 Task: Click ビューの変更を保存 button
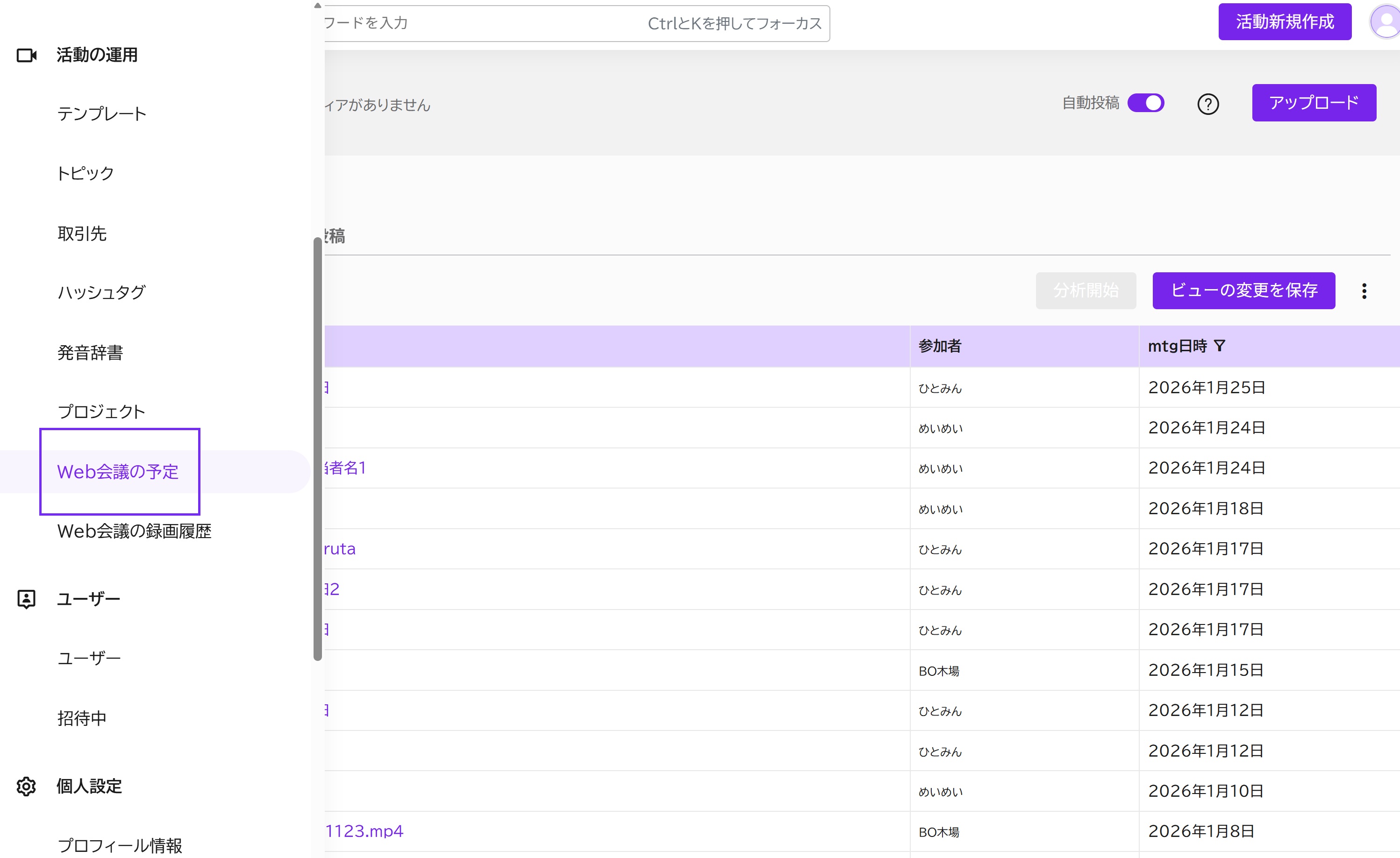[1243, 291]
